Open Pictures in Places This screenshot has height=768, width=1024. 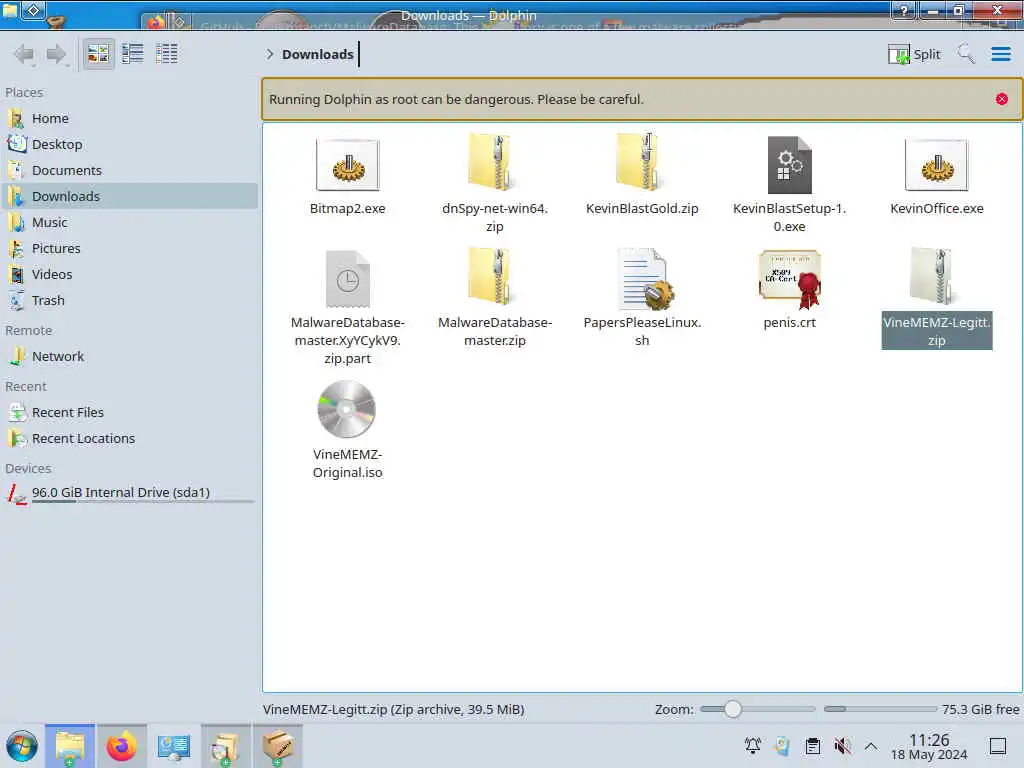click(x=131, y=249)
